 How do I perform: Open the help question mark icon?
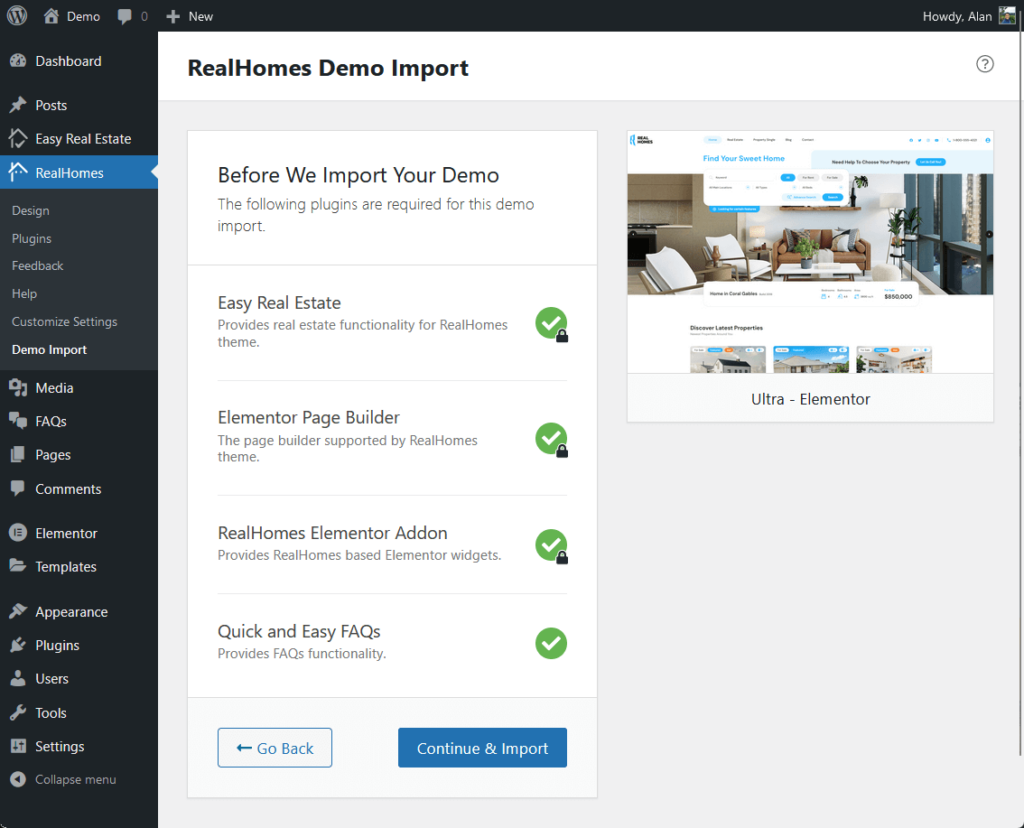[x=985, y=64]
